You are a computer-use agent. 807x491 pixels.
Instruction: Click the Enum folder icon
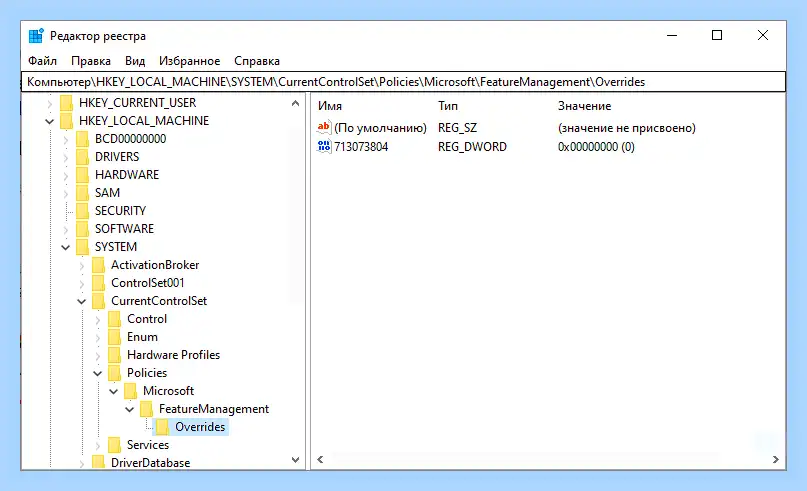114,337
